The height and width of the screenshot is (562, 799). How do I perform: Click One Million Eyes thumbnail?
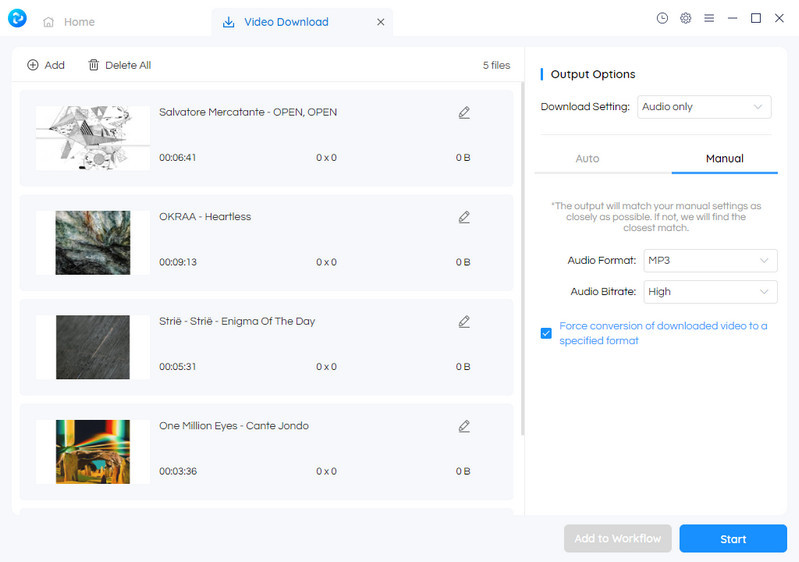[x=93, y=451]
